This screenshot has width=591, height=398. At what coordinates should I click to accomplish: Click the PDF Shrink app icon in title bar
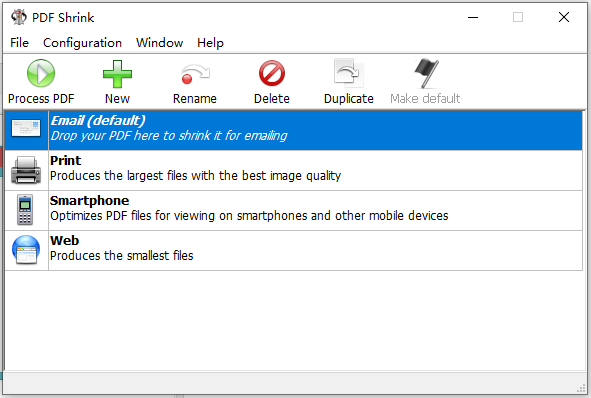[18, 17]
